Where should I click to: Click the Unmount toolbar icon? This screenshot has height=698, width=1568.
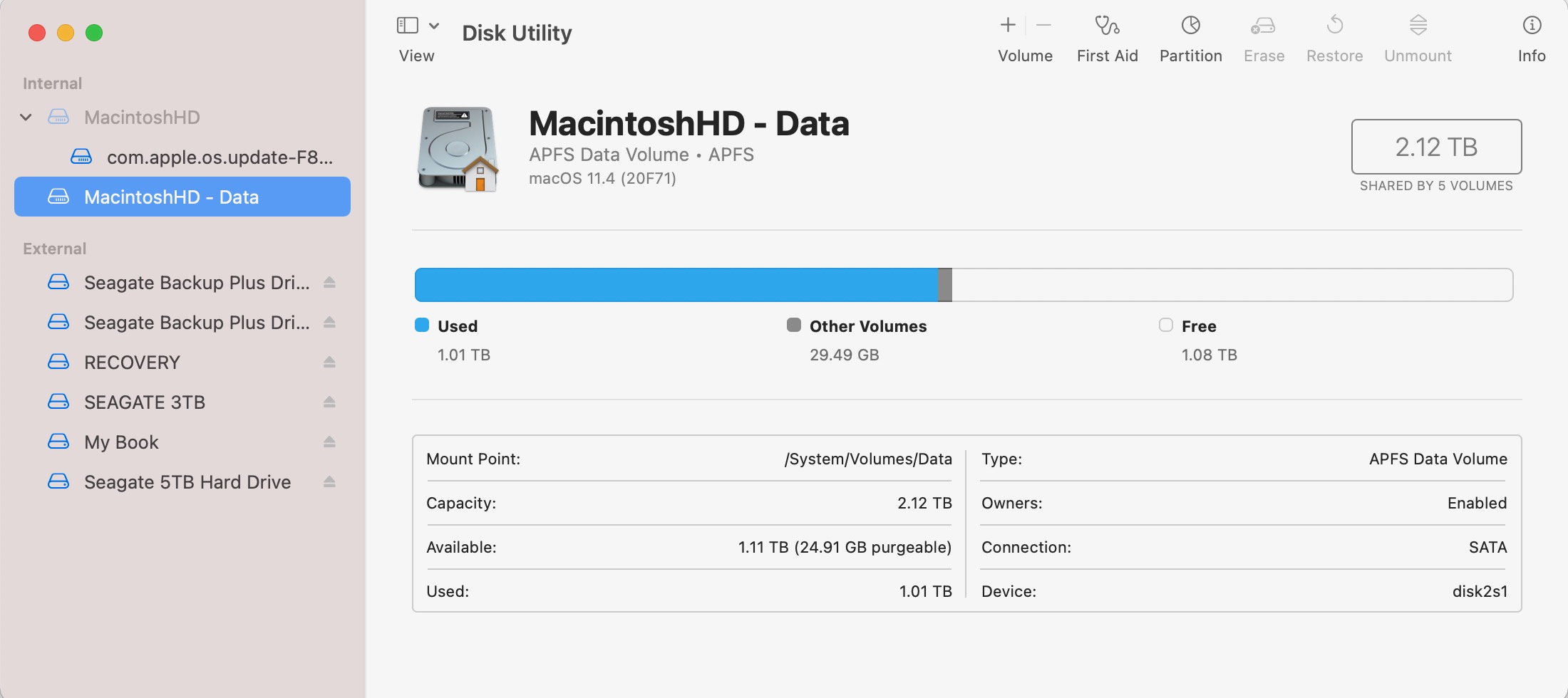click(x=1418, y=25)
